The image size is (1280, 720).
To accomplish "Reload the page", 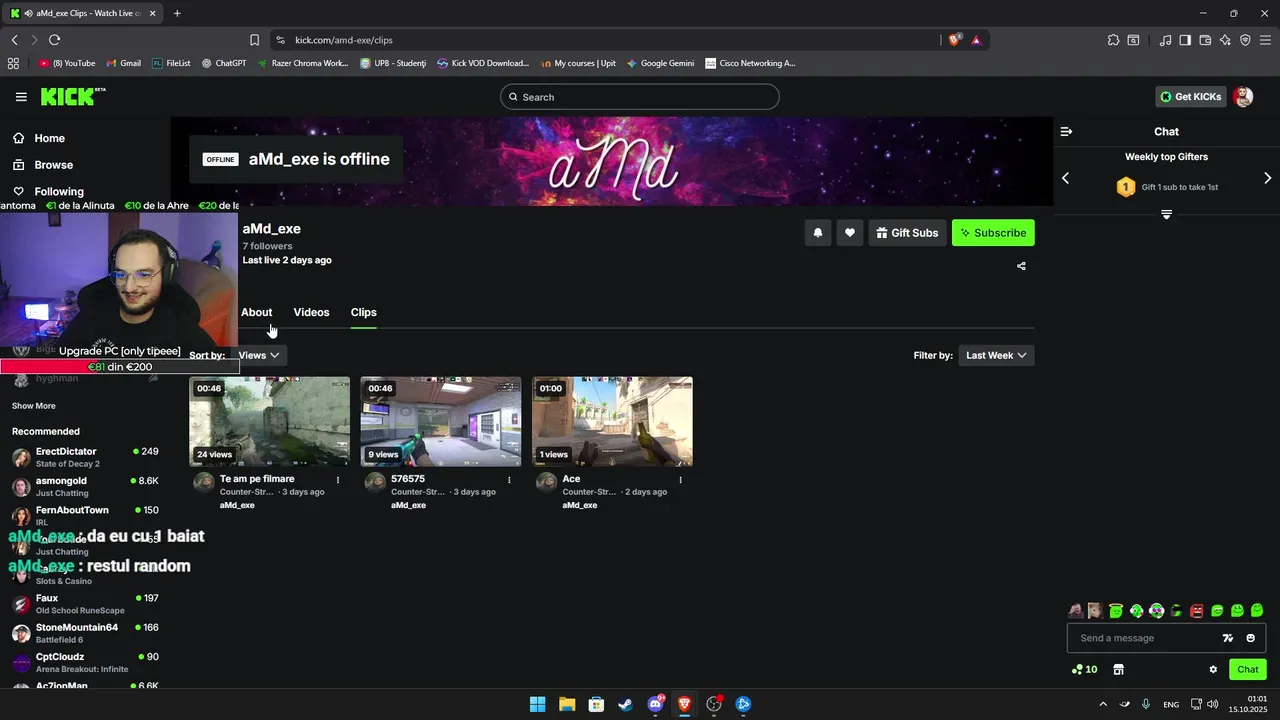I will coord(54,40).
